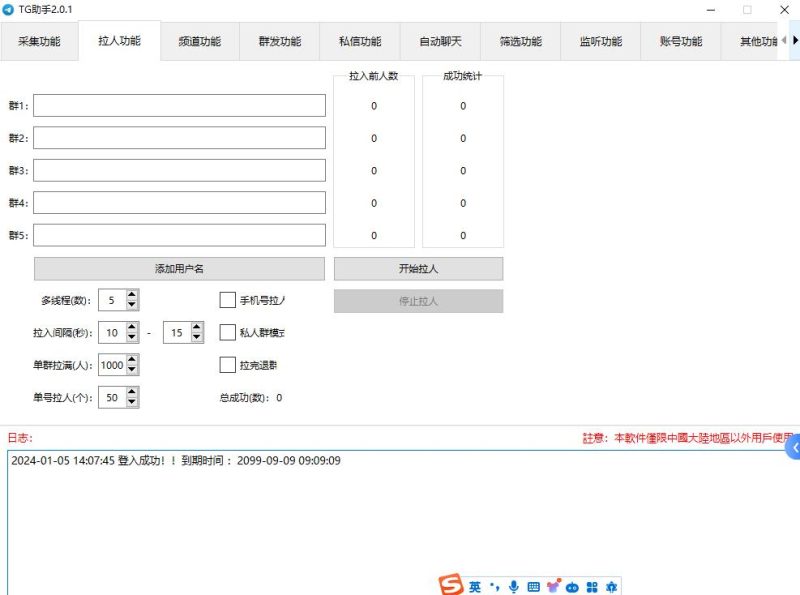The image size is (800, 595).
Task: Decrease the 拉入间隔 lower value stepper
Action: tap(131, 336)
